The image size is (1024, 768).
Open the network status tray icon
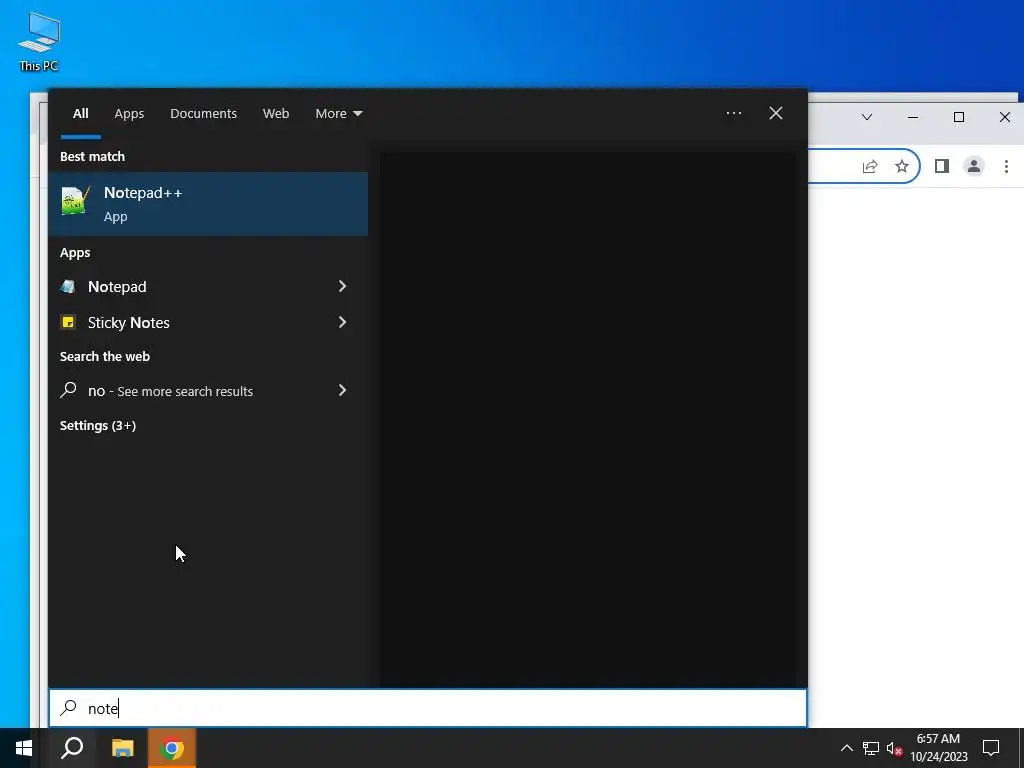point(871,748)
